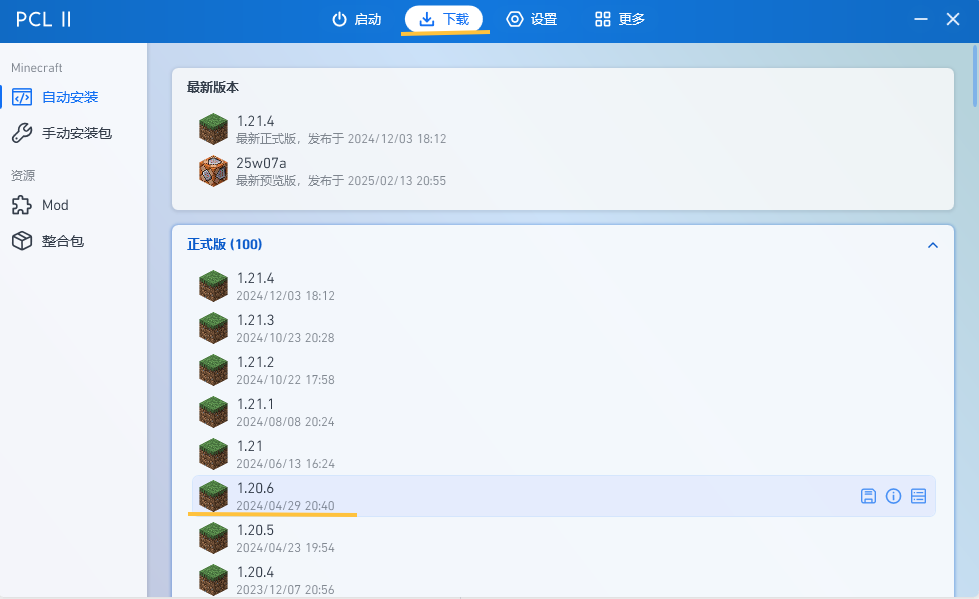979x599 pixels.
Task: Click the power icon in 启动 tab
Action: coord(339,19)
